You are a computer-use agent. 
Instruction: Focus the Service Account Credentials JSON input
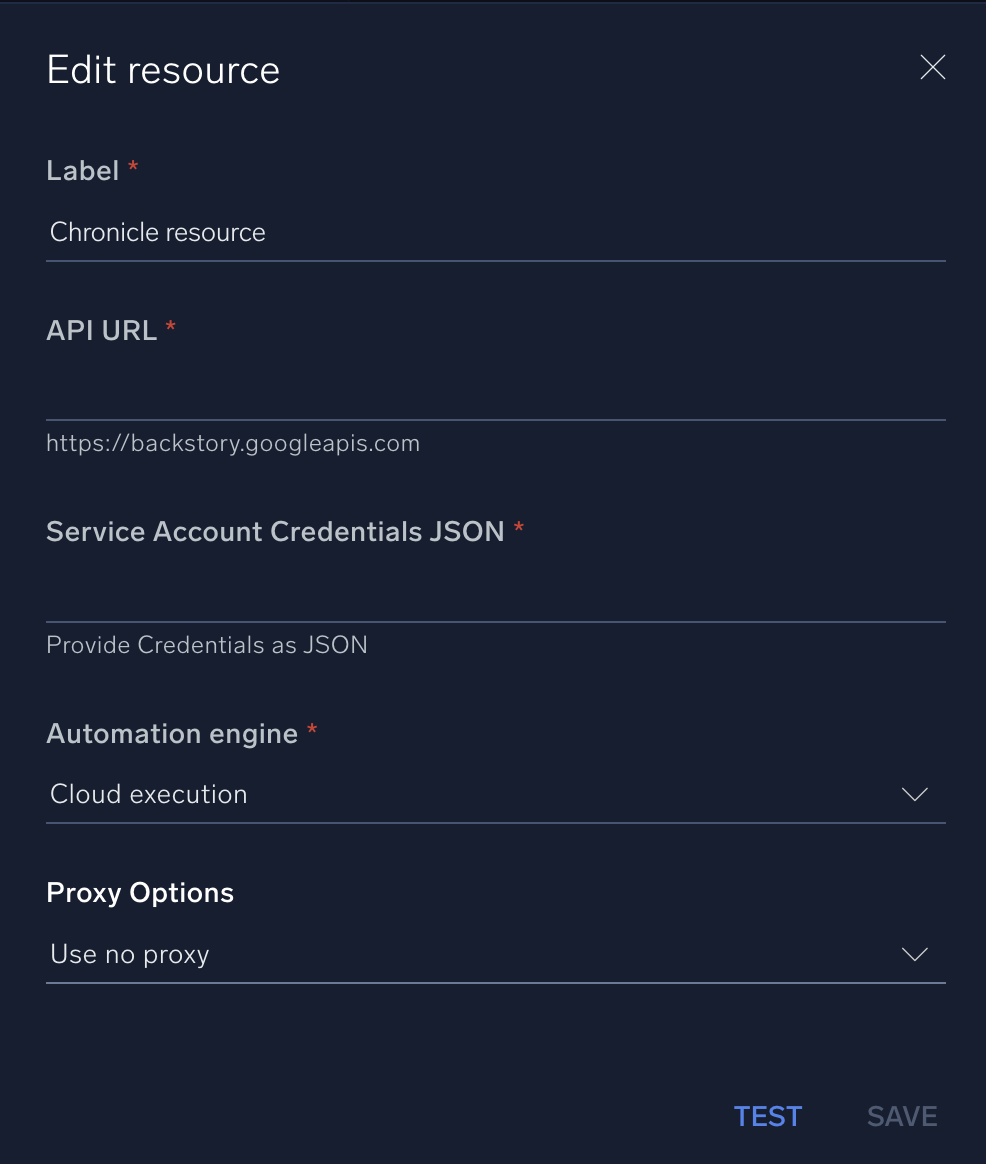(x=495, y=595)
